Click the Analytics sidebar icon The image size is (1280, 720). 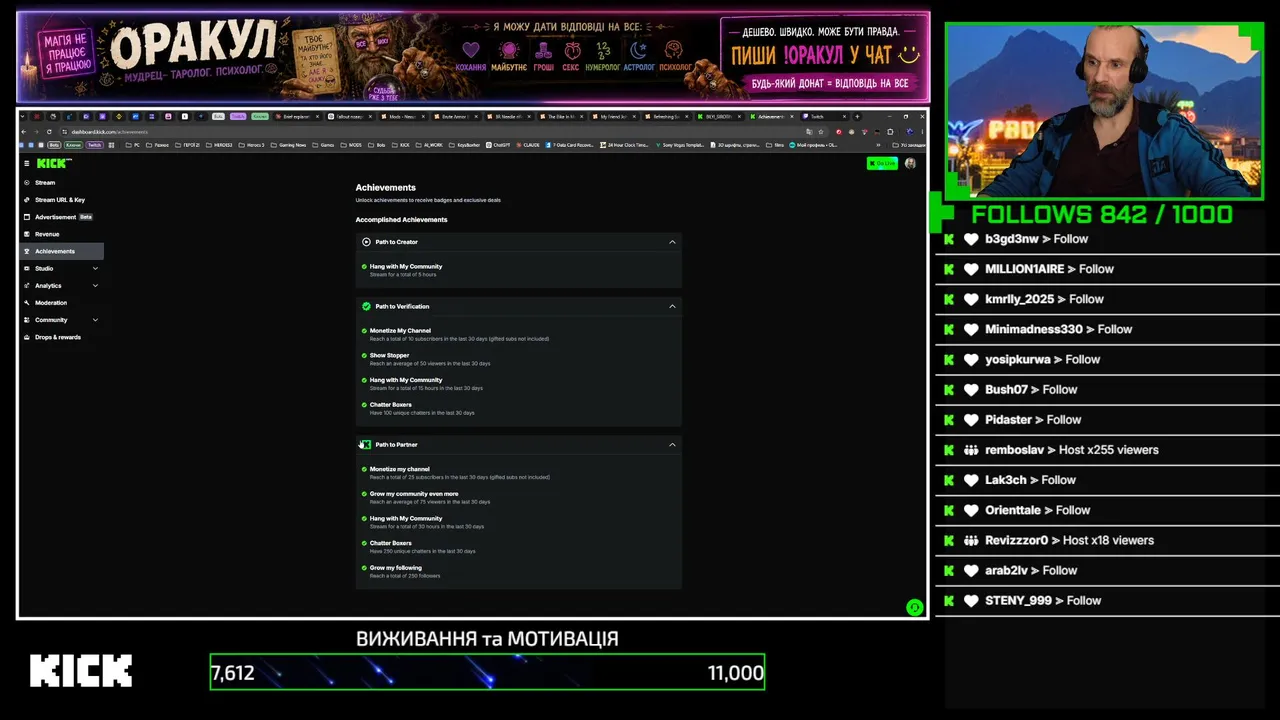tap(26, 286)
